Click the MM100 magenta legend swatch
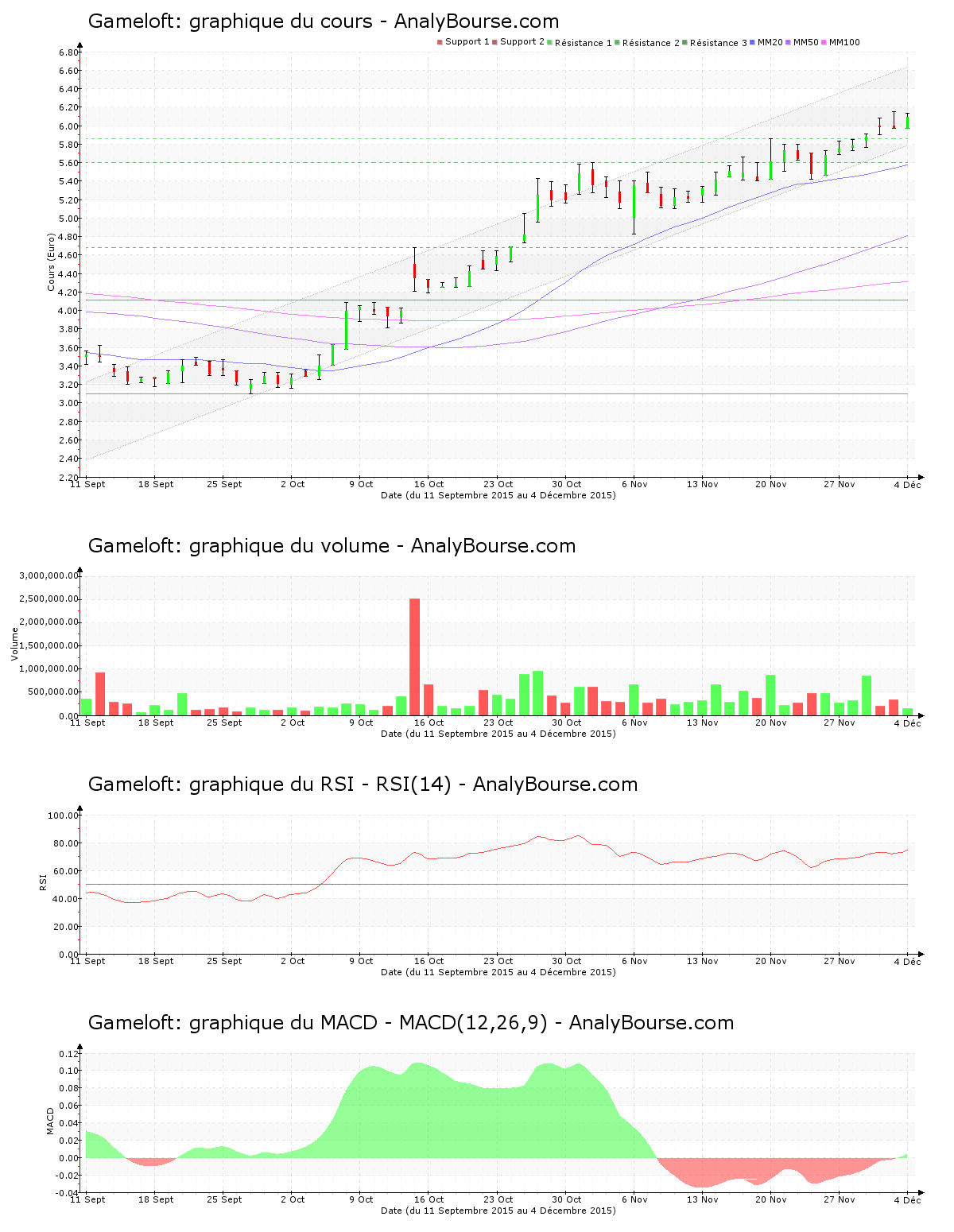Viewport: 954px width, 1232px height. tap(824, 42)
